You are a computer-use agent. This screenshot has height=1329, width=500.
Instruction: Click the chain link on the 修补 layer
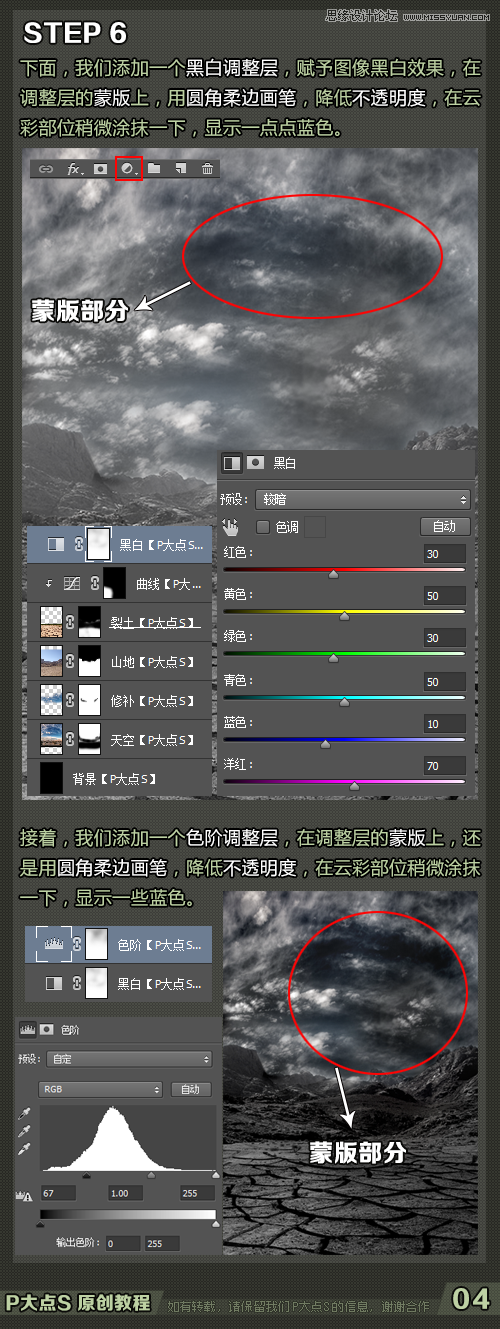point(70,701)
